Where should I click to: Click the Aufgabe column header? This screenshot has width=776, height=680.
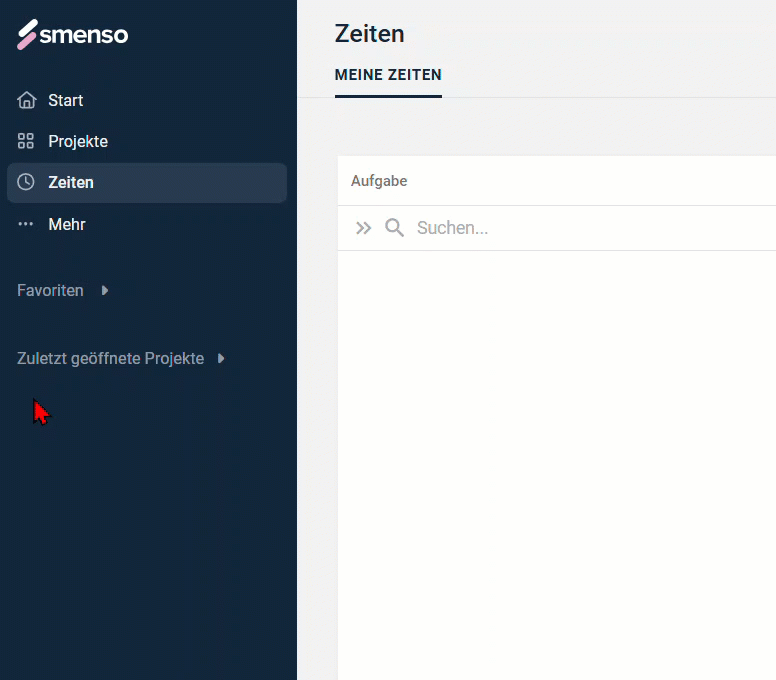pos(379,181)
